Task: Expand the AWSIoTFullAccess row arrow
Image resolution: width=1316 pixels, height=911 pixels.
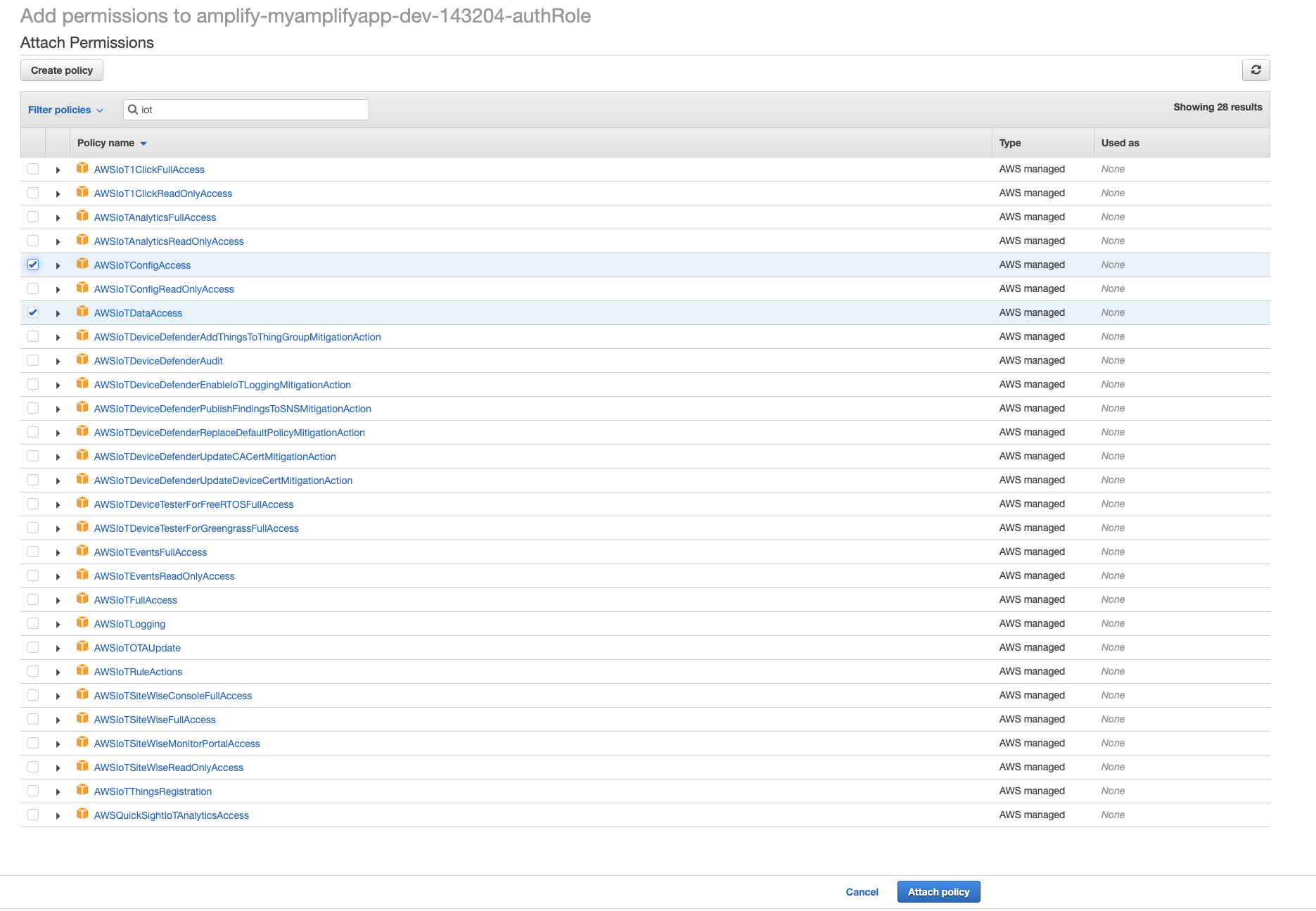Action: [58, 601]
